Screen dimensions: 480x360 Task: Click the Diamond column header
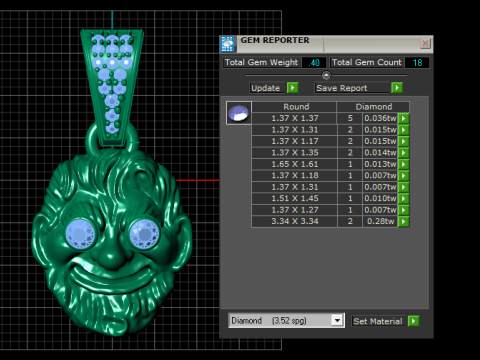point(373,107)
